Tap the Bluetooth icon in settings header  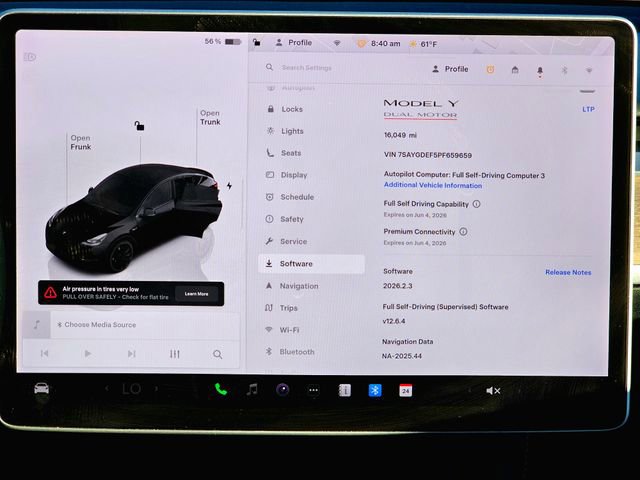click(564, 70)
